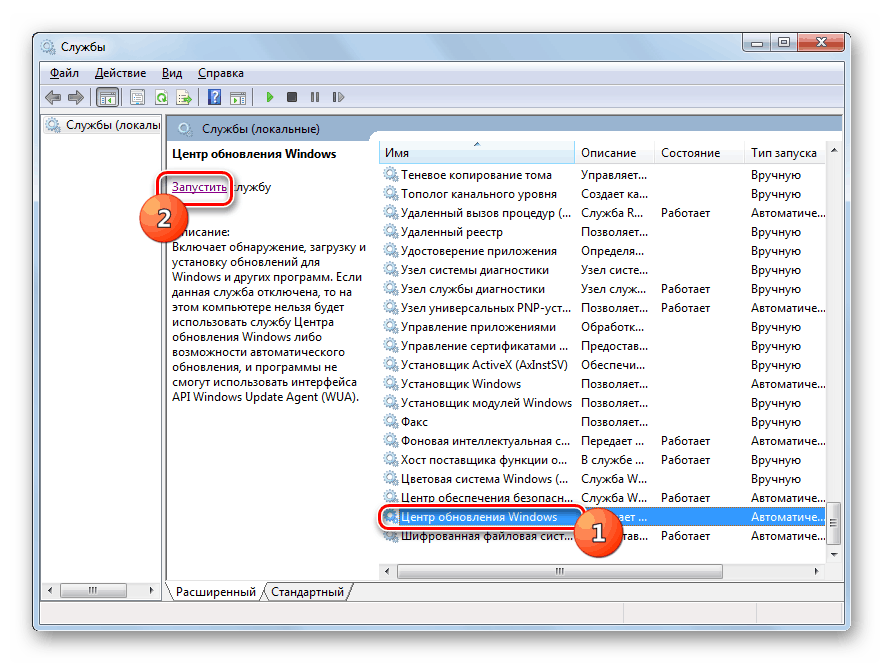Minimize the Службы window
The height and width of the screenshot is (664, 884).
tap(757, 42)
